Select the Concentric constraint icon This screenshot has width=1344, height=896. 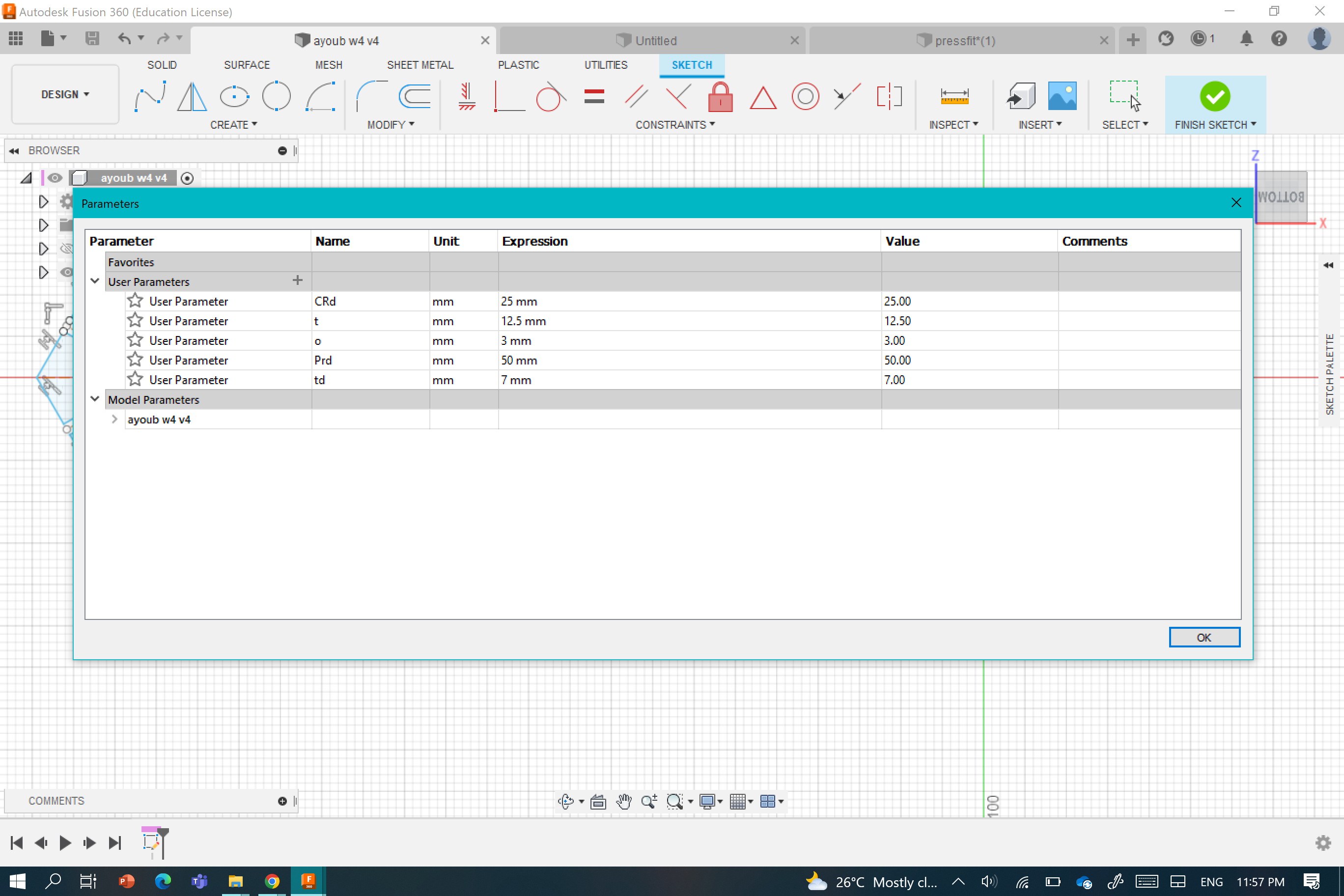805,96
